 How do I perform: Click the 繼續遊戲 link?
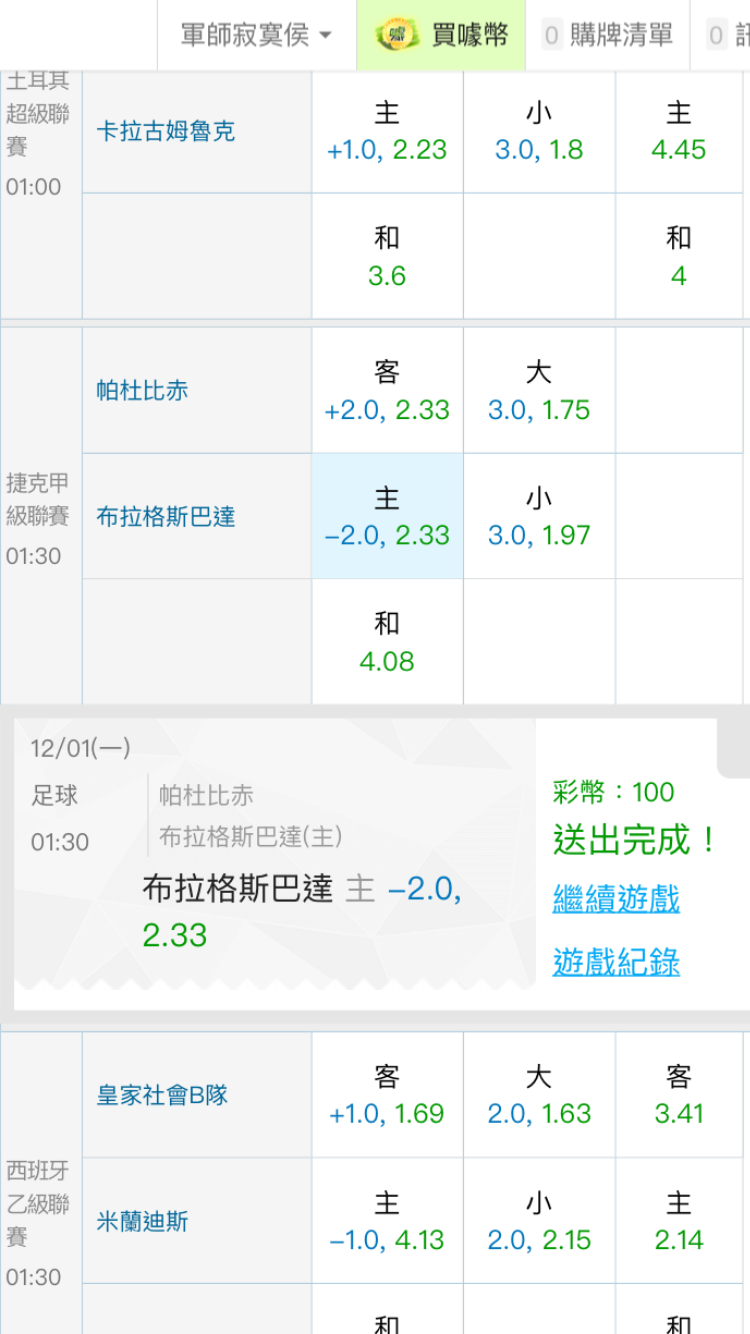tap(616, 898)
